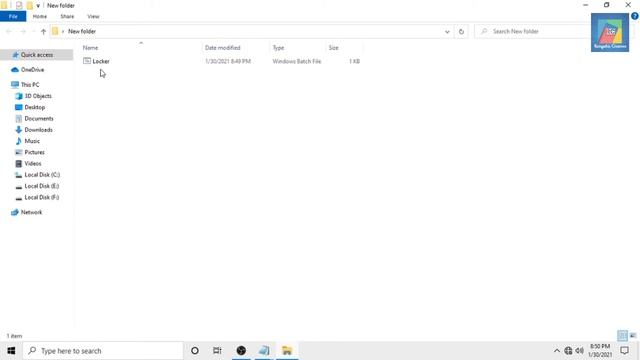This screenshot has width=640, height=360.
Task: Open Task View on taskbar
Action: coord(217,351)
